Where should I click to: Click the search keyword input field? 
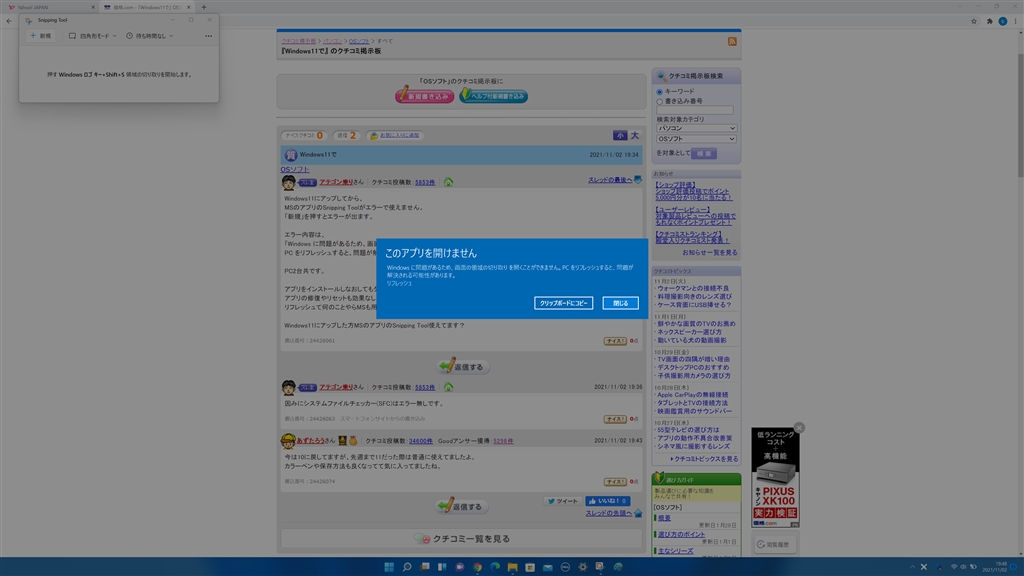pyautogui.click(x=695, y=110)
